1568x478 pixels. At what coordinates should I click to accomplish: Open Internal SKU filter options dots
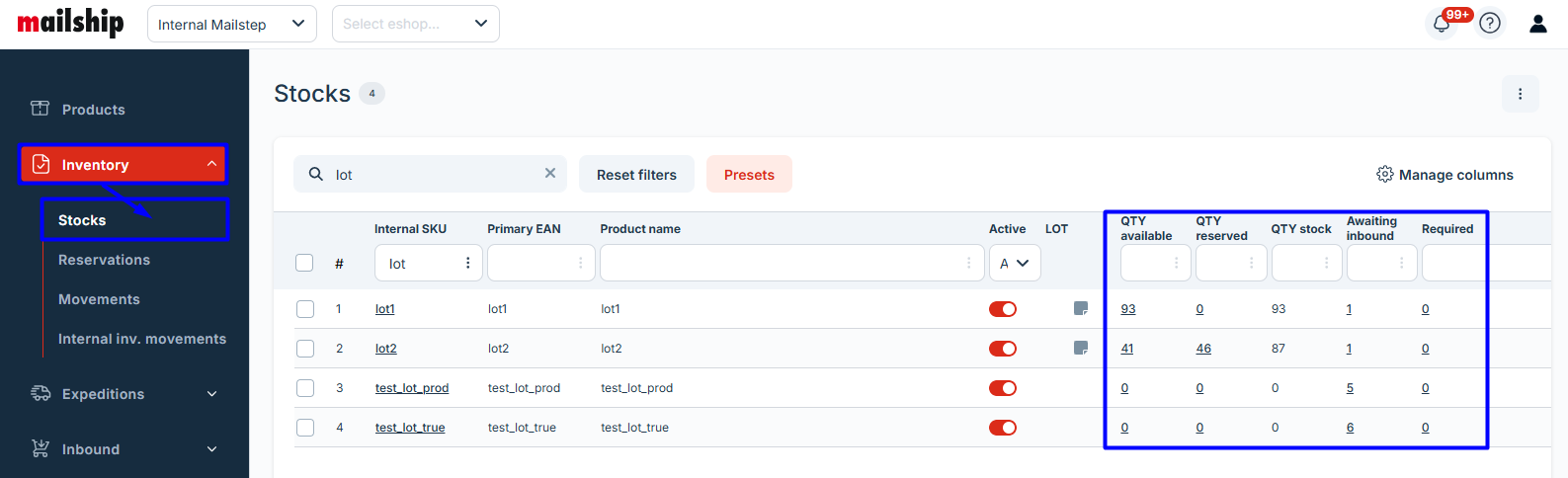(467, 264)
